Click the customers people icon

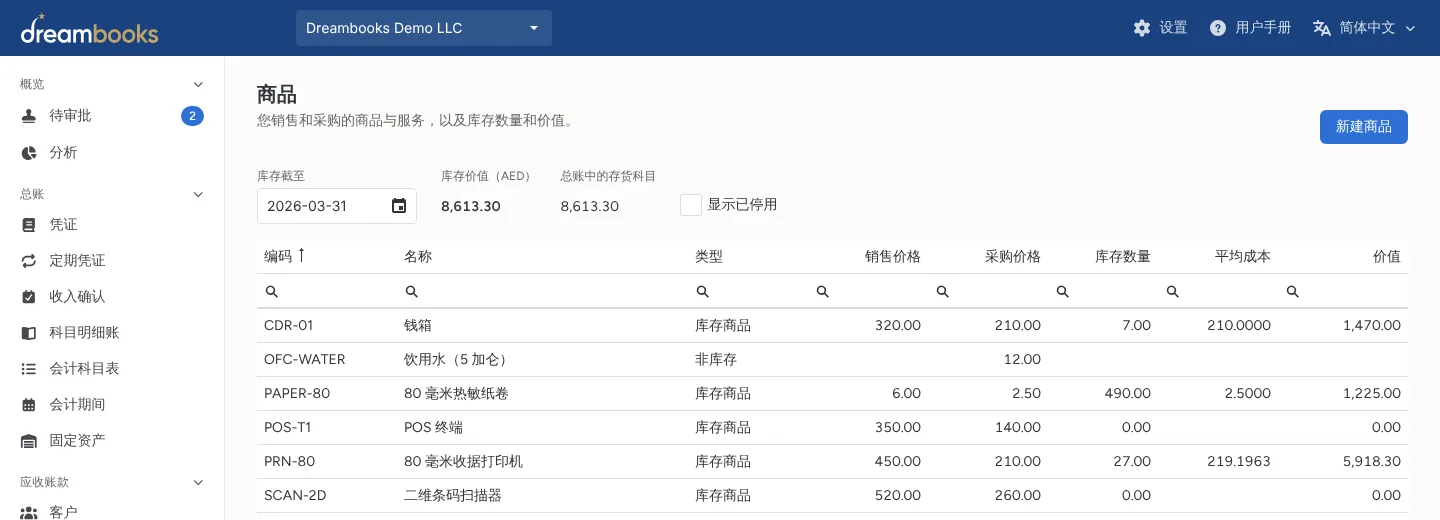click(29, 513)
